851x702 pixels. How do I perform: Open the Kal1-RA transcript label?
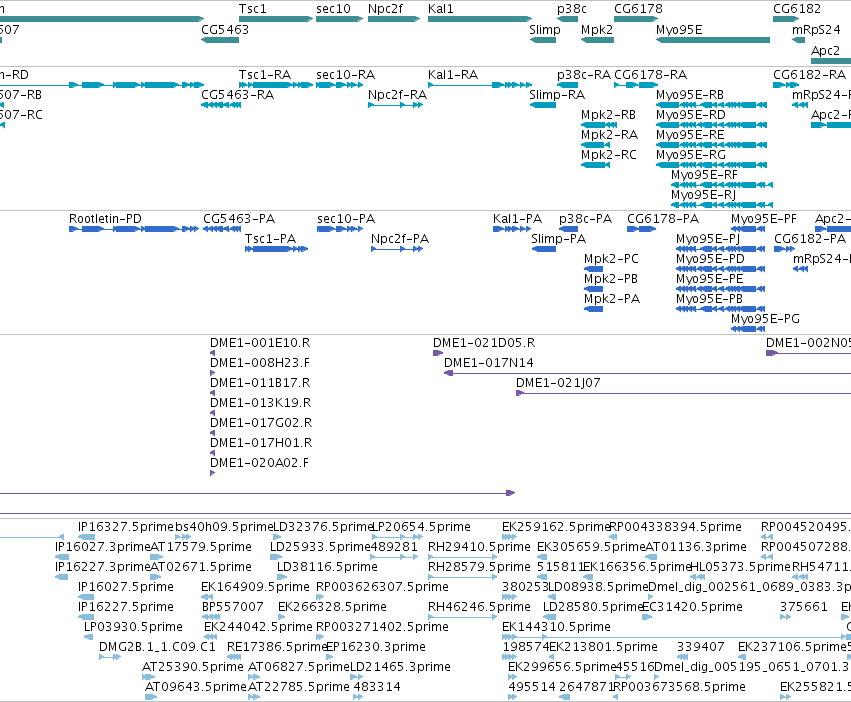pyautogui.click(x=453, y=74)
